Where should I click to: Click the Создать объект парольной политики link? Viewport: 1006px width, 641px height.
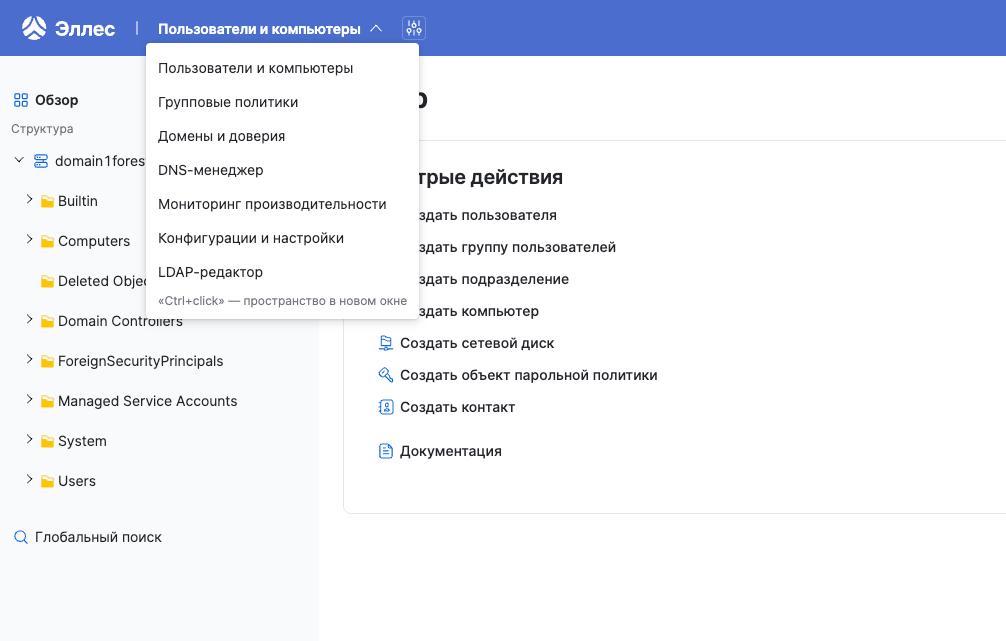pyautogui.click(x=528, y=375)
